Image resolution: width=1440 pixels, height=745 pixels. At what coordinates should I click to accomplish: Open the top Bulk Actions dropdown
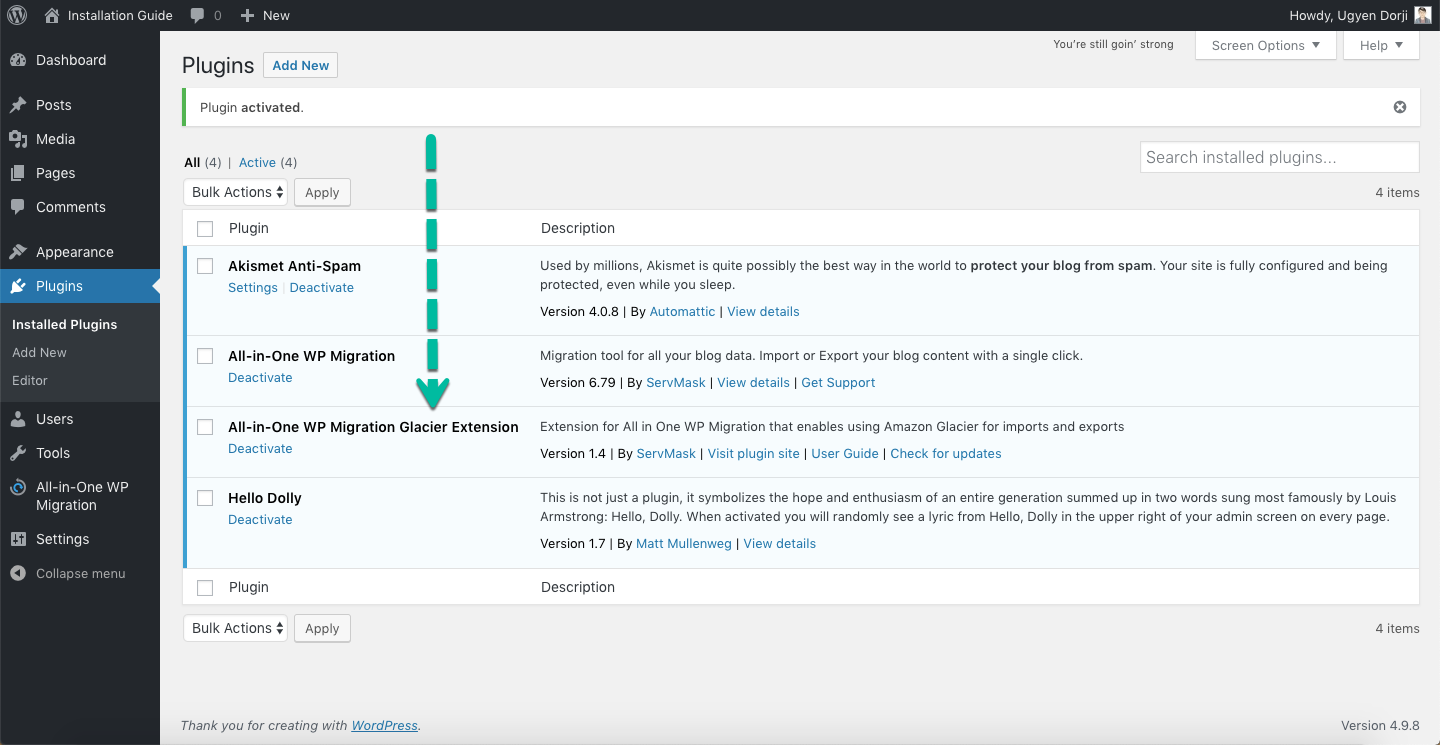(x=235, y=192)
